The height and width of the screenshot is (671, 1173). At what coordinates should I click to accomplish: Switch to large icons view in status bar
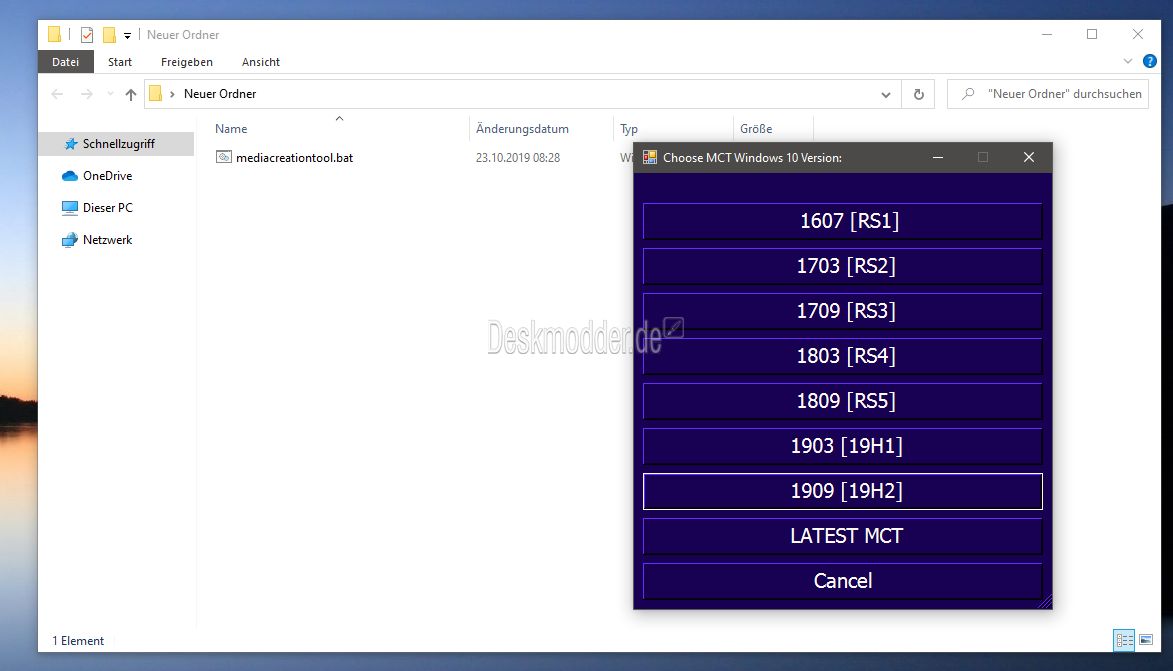coord(1146,640)
